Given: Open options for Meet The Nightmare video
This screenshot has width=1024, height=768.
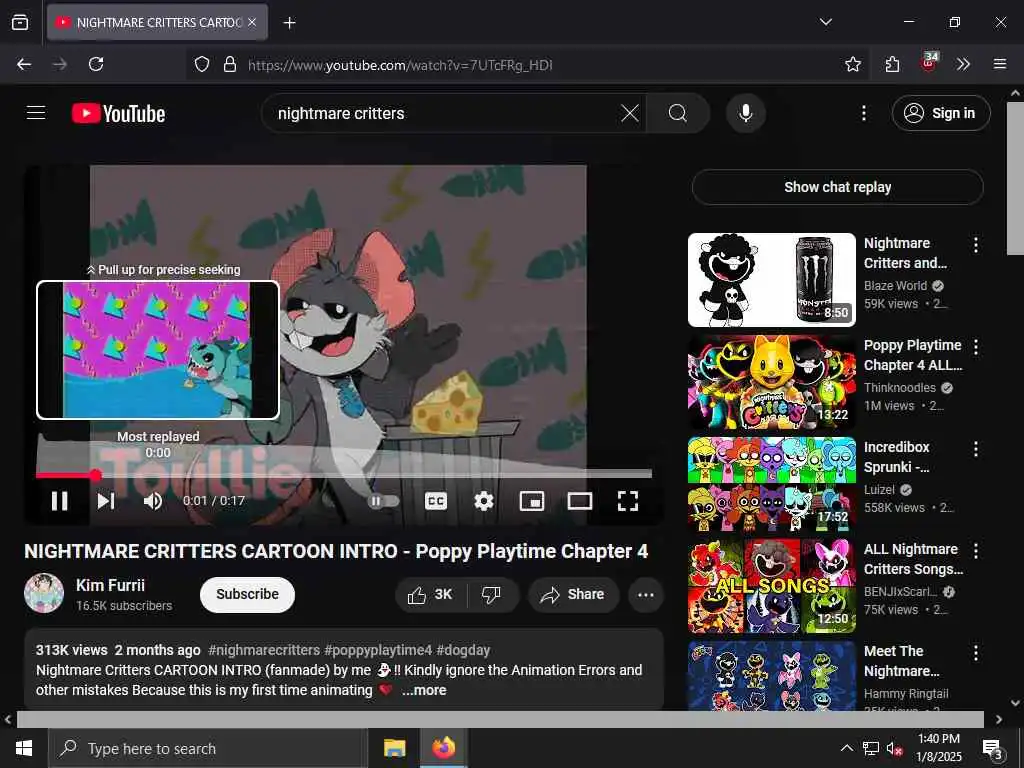Looking at the screenshot, I should [x=976, y=652].
